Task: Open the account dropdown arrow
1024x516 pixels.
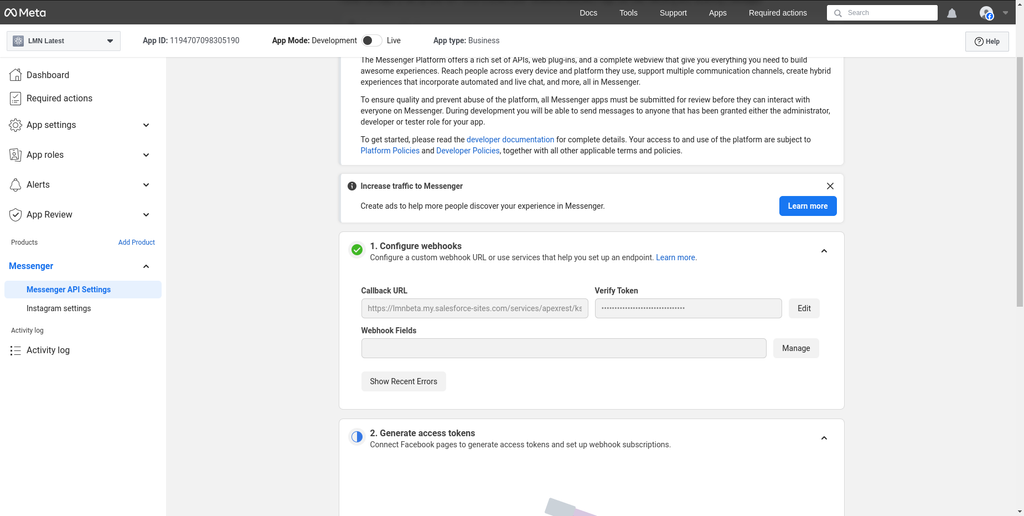Action: point(1004,13)
